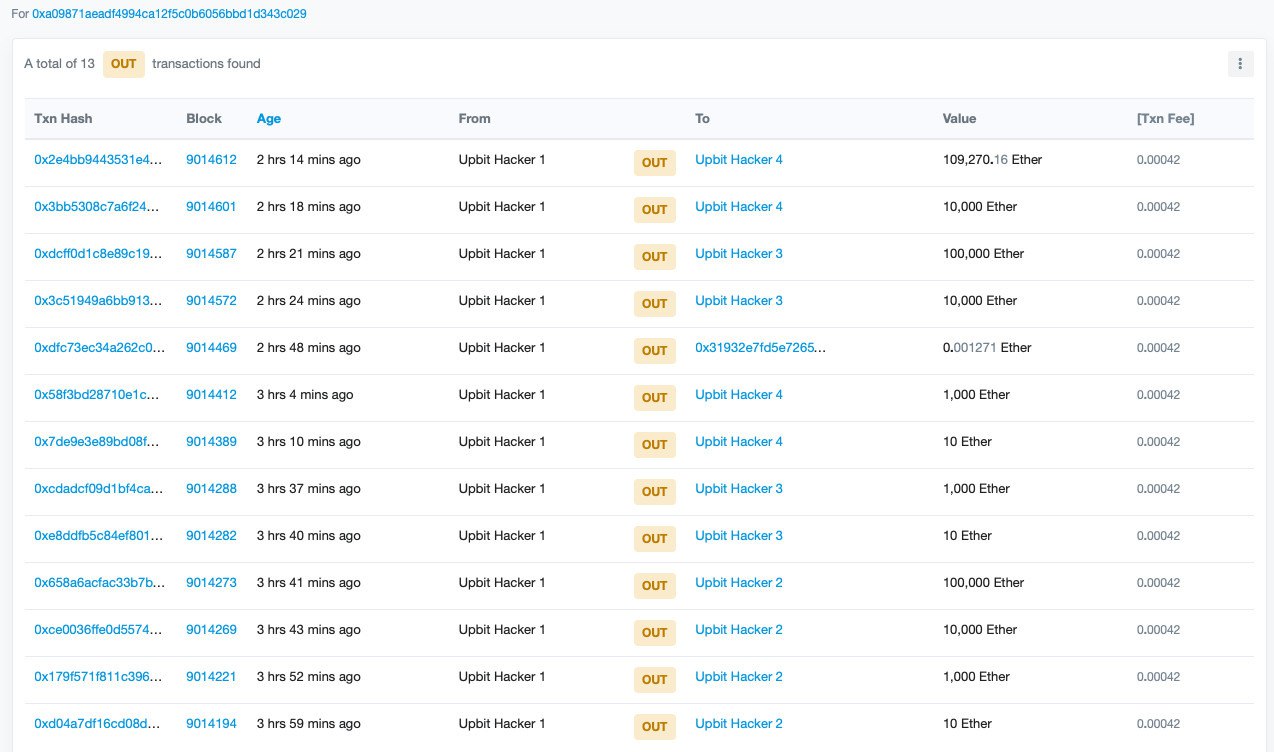View block 9014282
This screenshot has height=752, width=1274.
coord(211,535)
